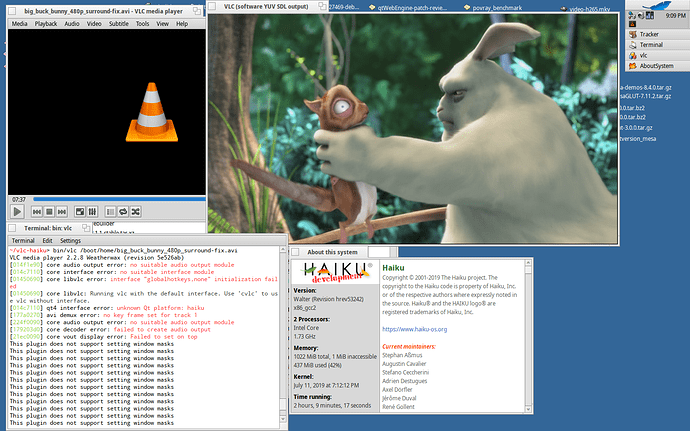The image size is (690, 431).
Task: Open the Media menu in VLC
Action: tap(19, 24)
